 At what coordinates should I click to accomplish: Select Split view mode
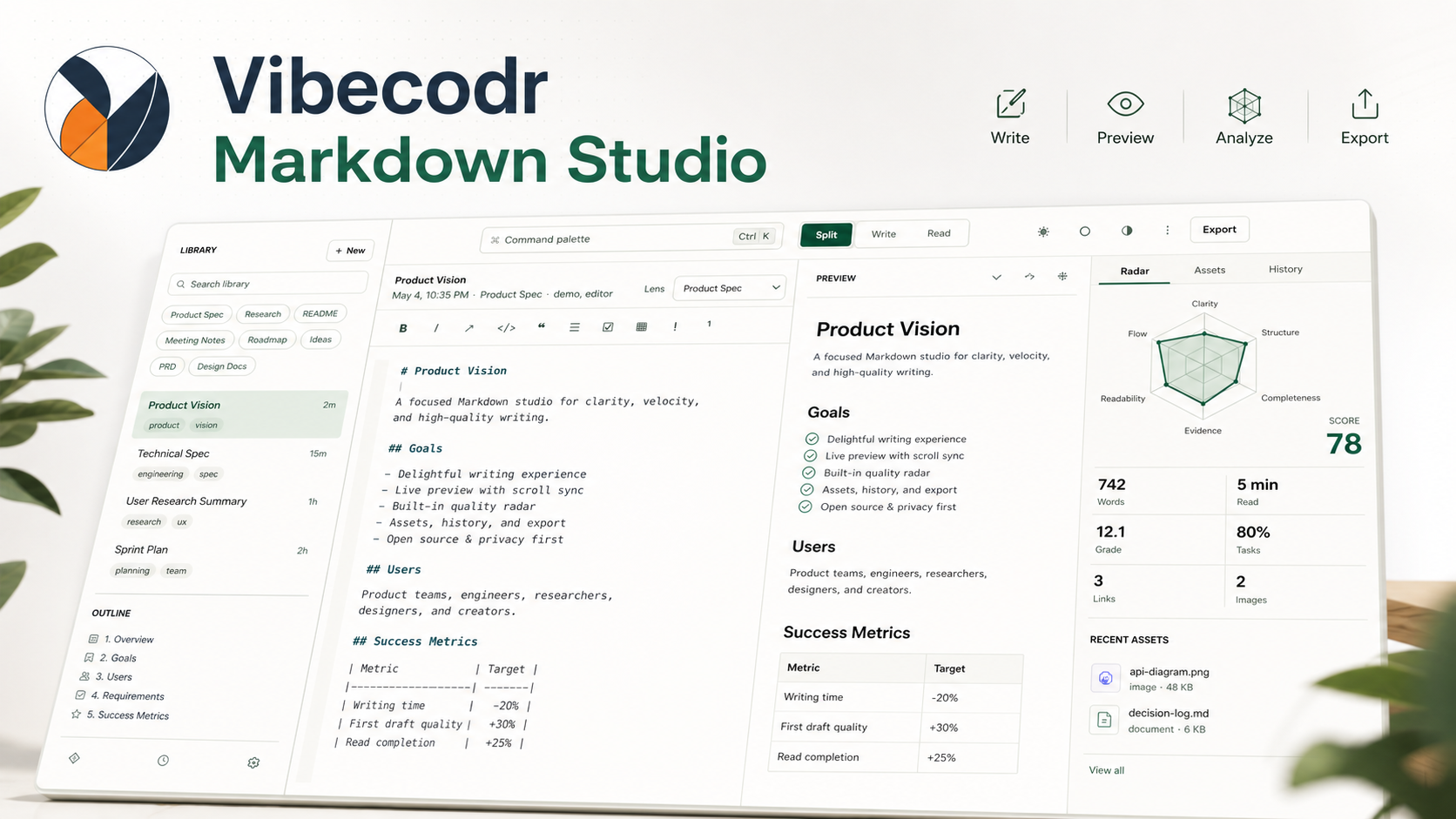(x=826, y=235)
